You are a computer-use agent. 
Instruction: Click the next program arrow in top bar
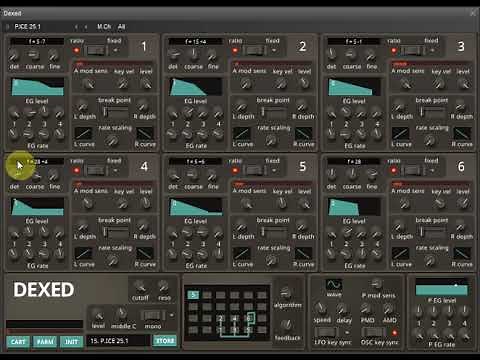click(86, 27)
